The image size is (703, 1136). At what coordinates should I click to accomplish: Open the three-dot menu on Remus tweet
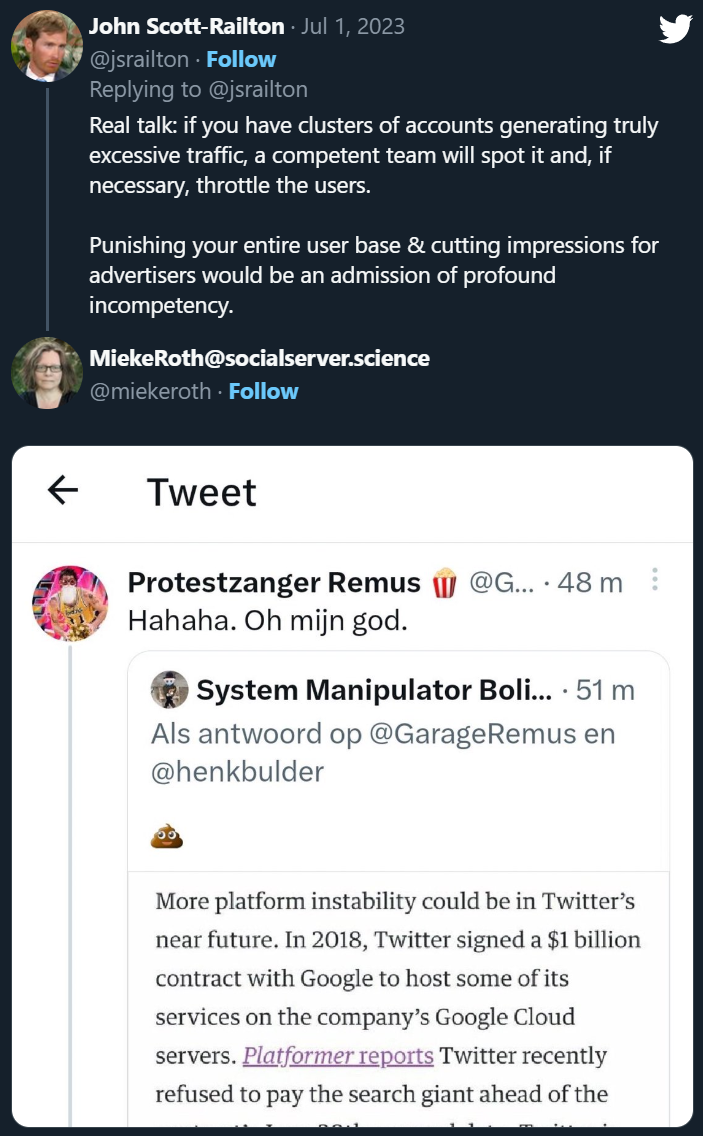(x=655, y=580)
